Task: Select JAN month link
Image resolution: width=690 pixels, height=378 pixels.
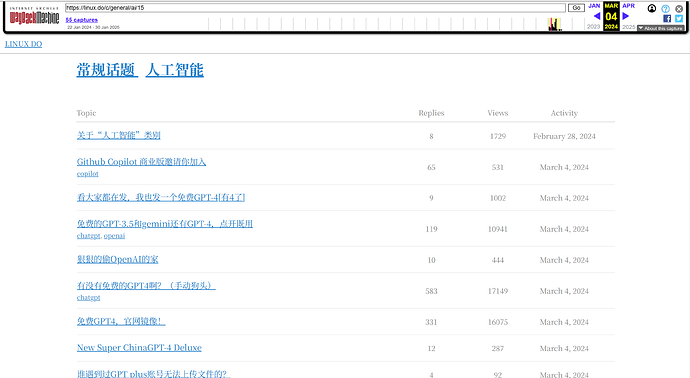Action: coord(594,6)
